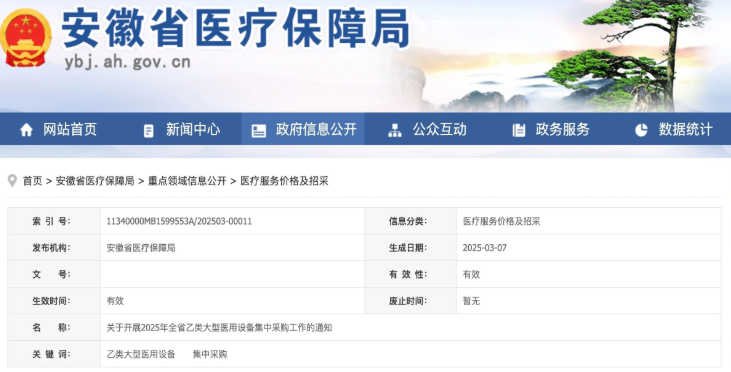Click the document icon beside 新闻中心
The height and width of the screenshot is (372, 731).
coord(148,131)
